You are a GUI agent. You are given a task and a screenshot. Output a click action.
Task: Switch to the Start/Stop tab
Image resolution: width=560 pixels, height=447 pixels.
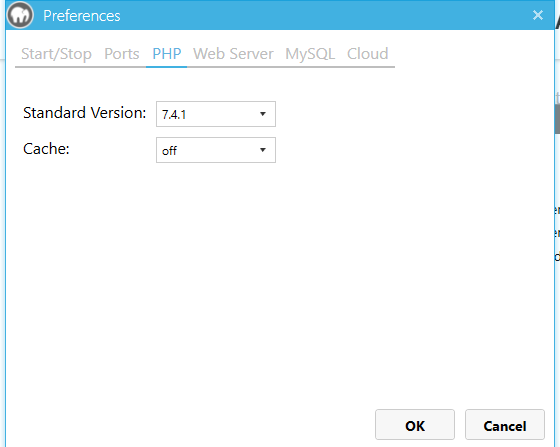56,54
